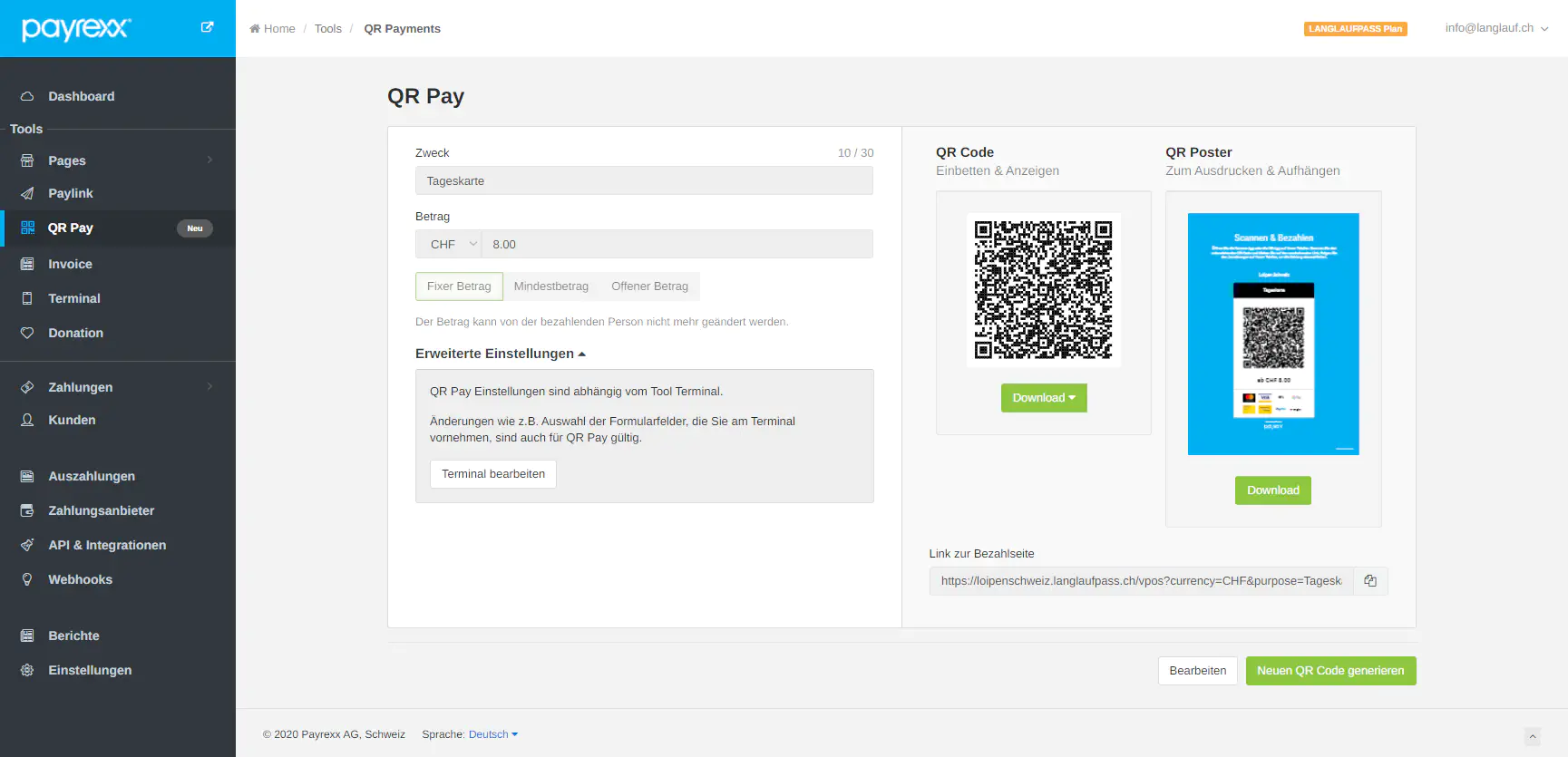1568x757 pixels.
Task: Open the CHF currency dropdown
Action: coord(449,245)
